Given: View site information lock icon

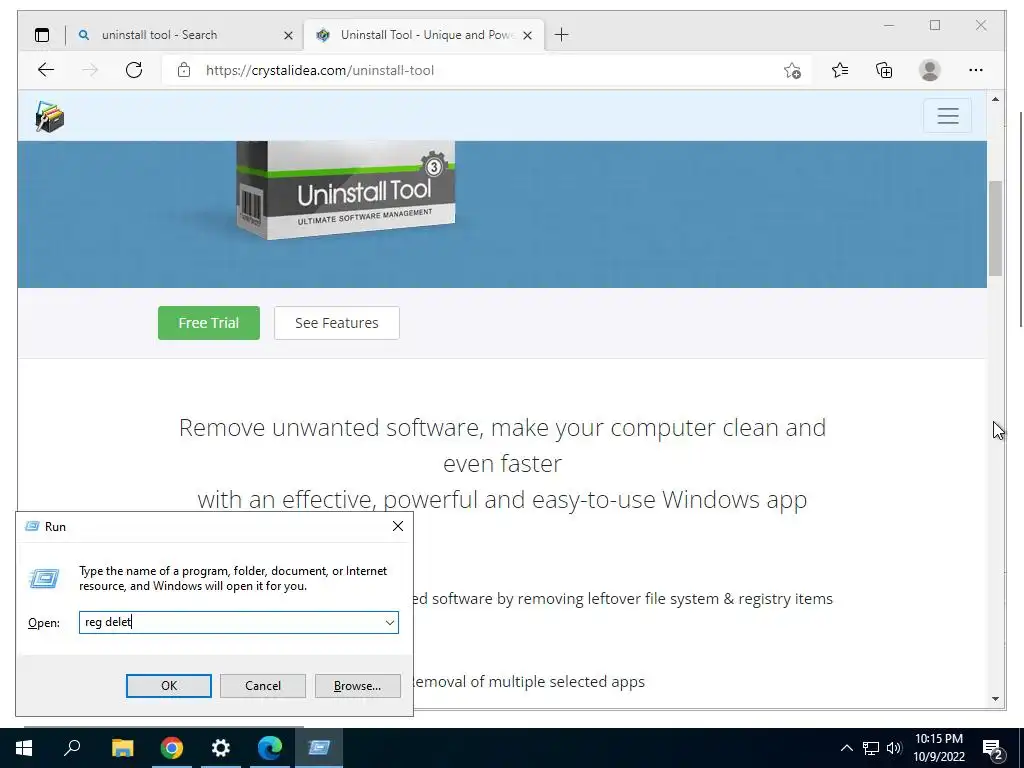Looking at the screenshot, I should pyautogui.click(x=184, y=70).
